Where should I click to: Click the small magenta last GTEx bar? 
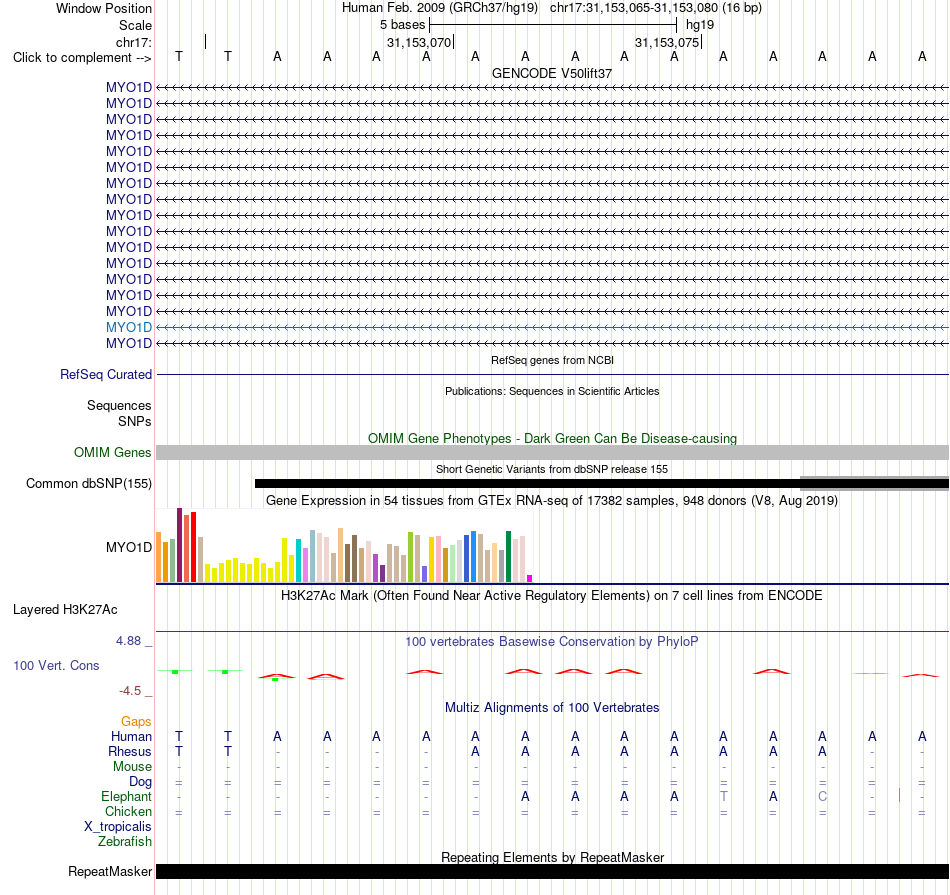pyautogui.click(x=530, y=579)
